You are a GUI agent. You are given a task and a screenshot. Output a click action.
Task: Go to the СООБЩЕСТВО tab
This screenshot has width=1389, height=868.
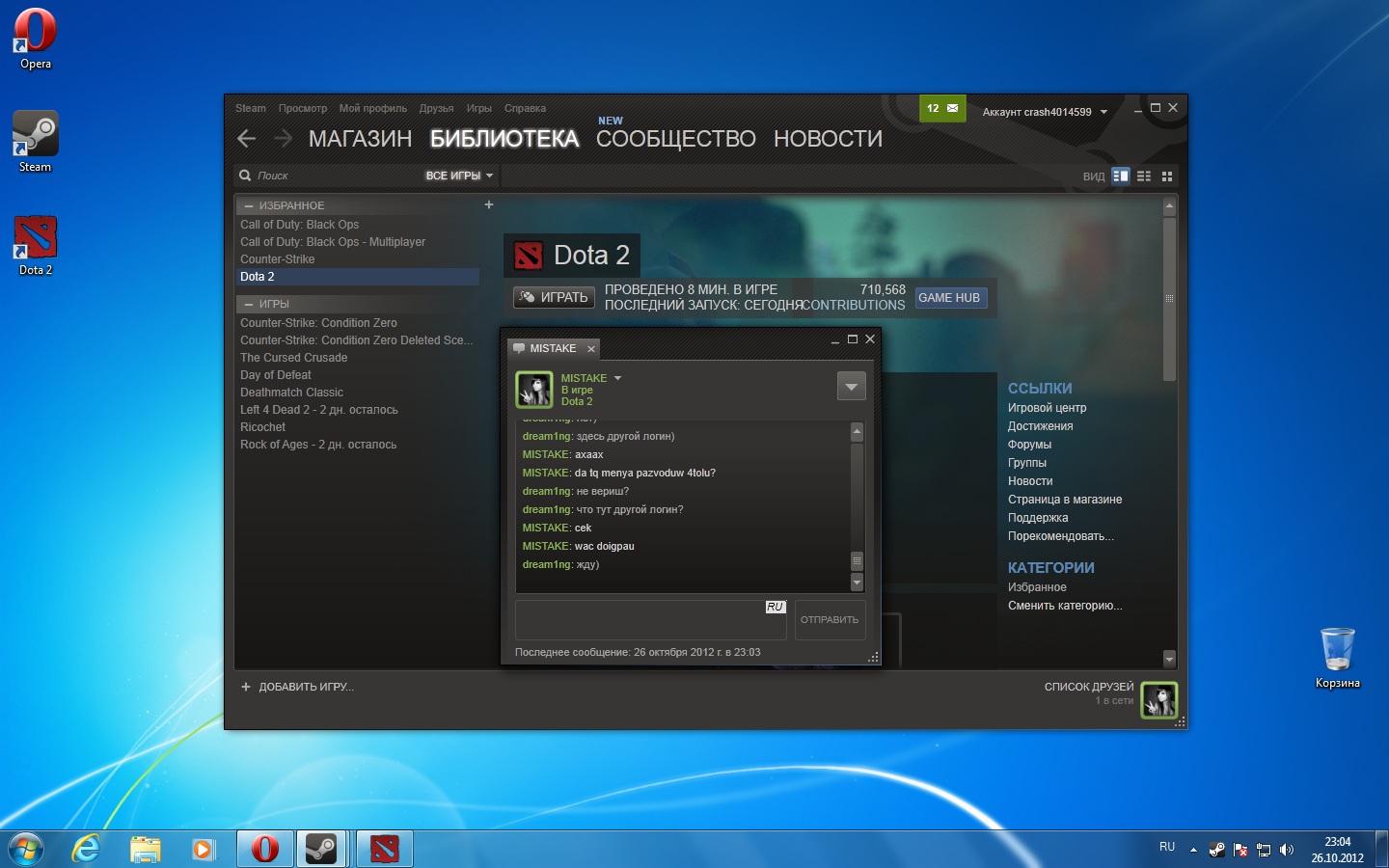point(676,139)
